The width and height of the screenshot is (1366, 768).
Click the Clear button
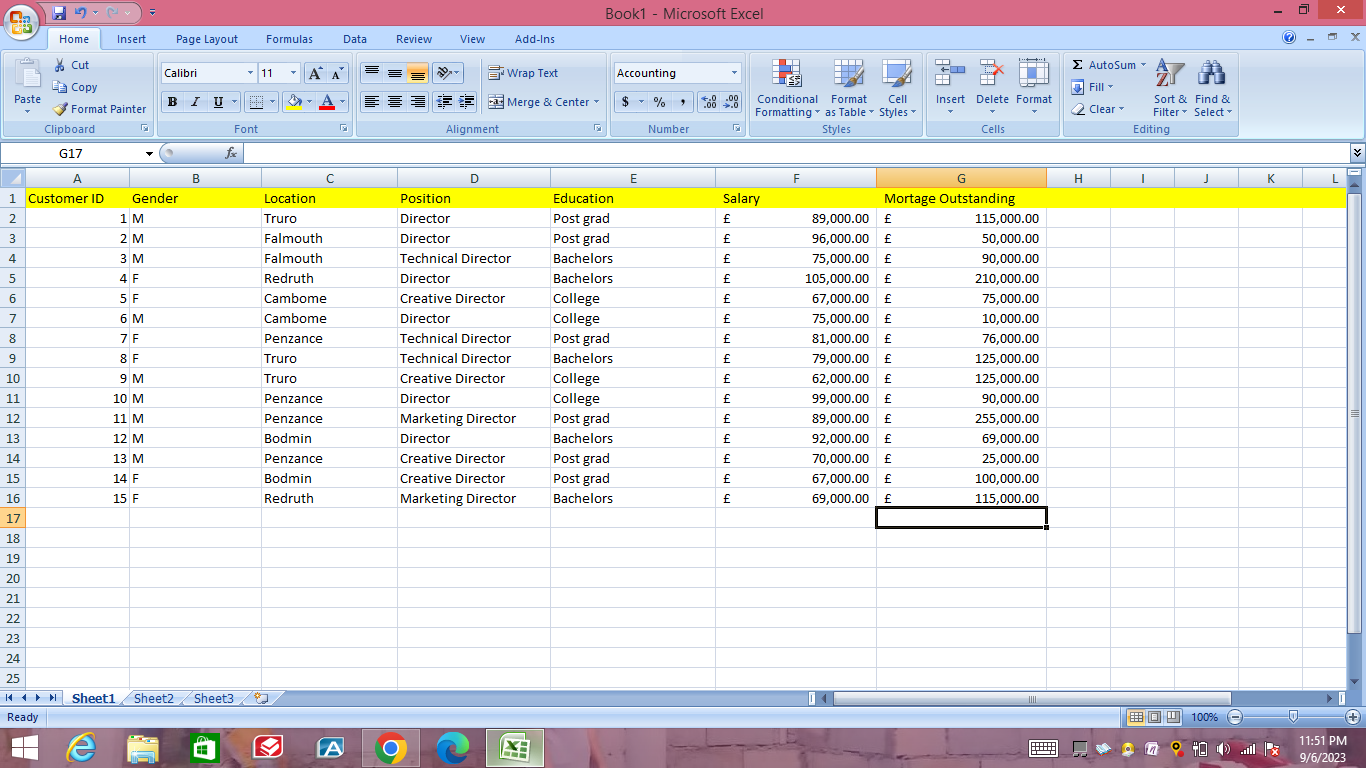(1097, 109)
